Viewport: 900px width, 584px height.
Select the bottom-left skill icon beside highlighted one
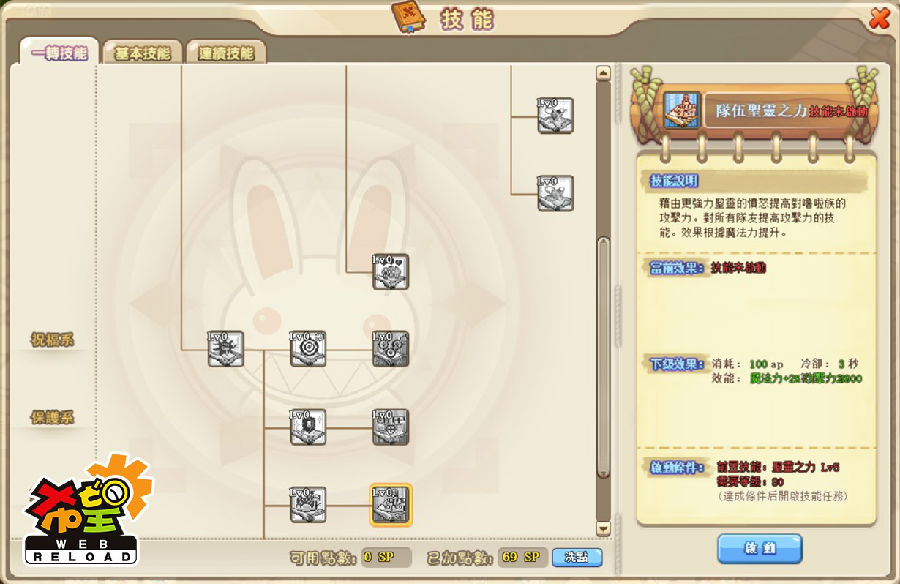pos(308,505)
